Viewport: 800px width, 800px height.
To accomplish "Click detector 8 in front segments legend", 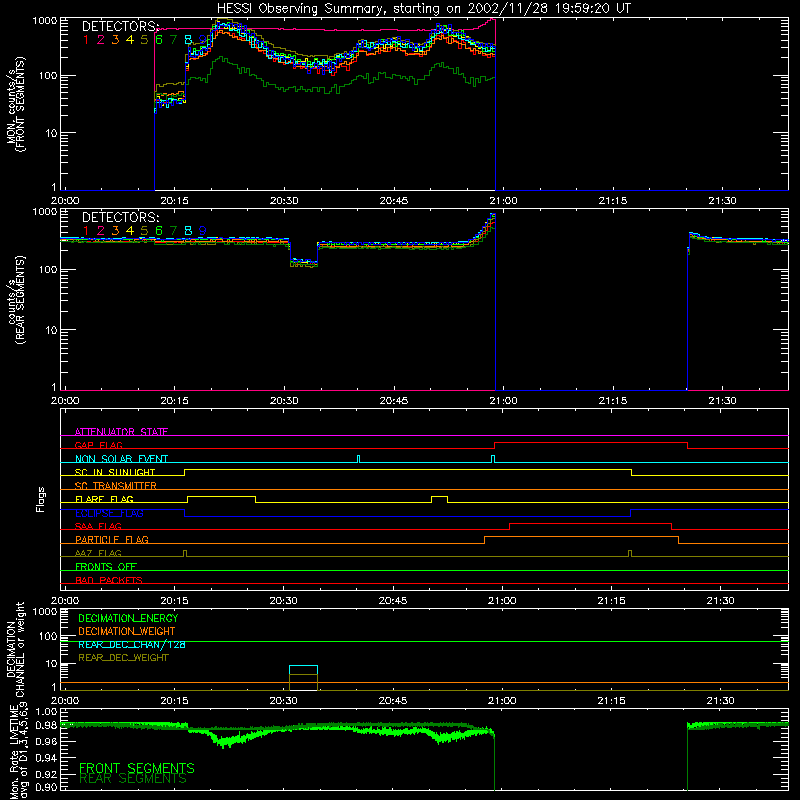I will point(188,40).
